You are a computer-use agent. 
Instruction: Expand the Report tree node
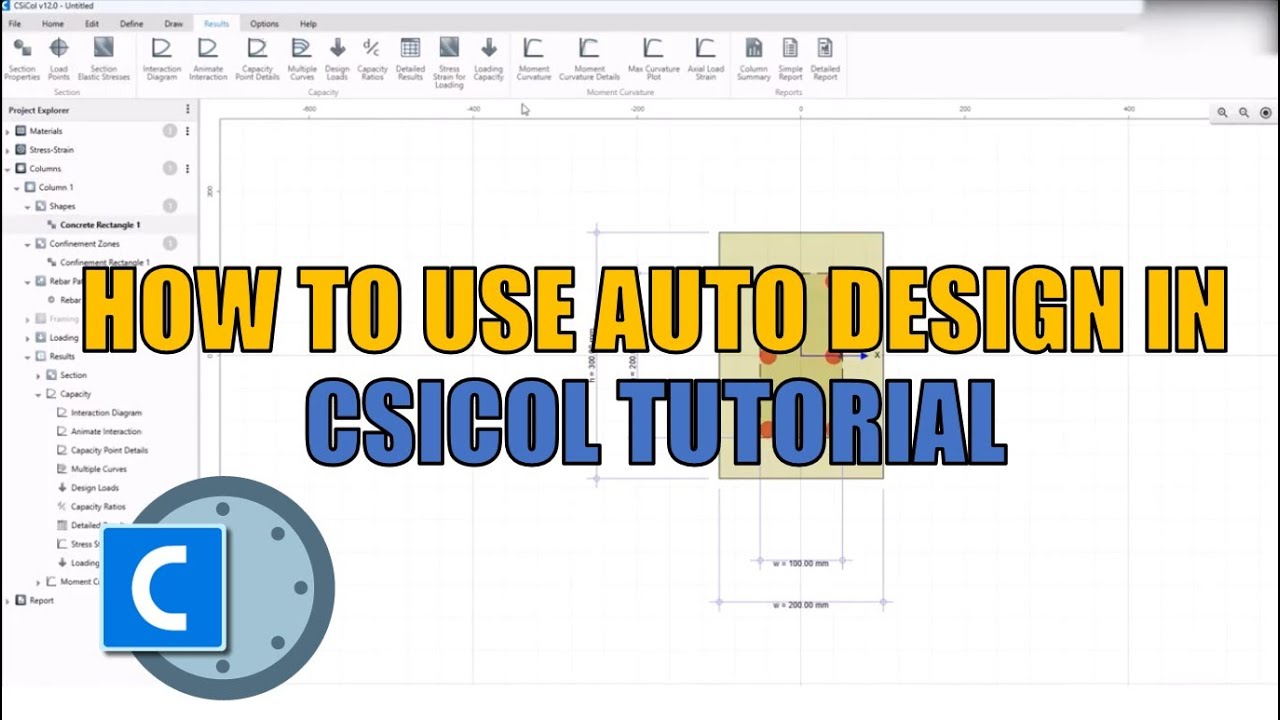click(x=8, y=601)
